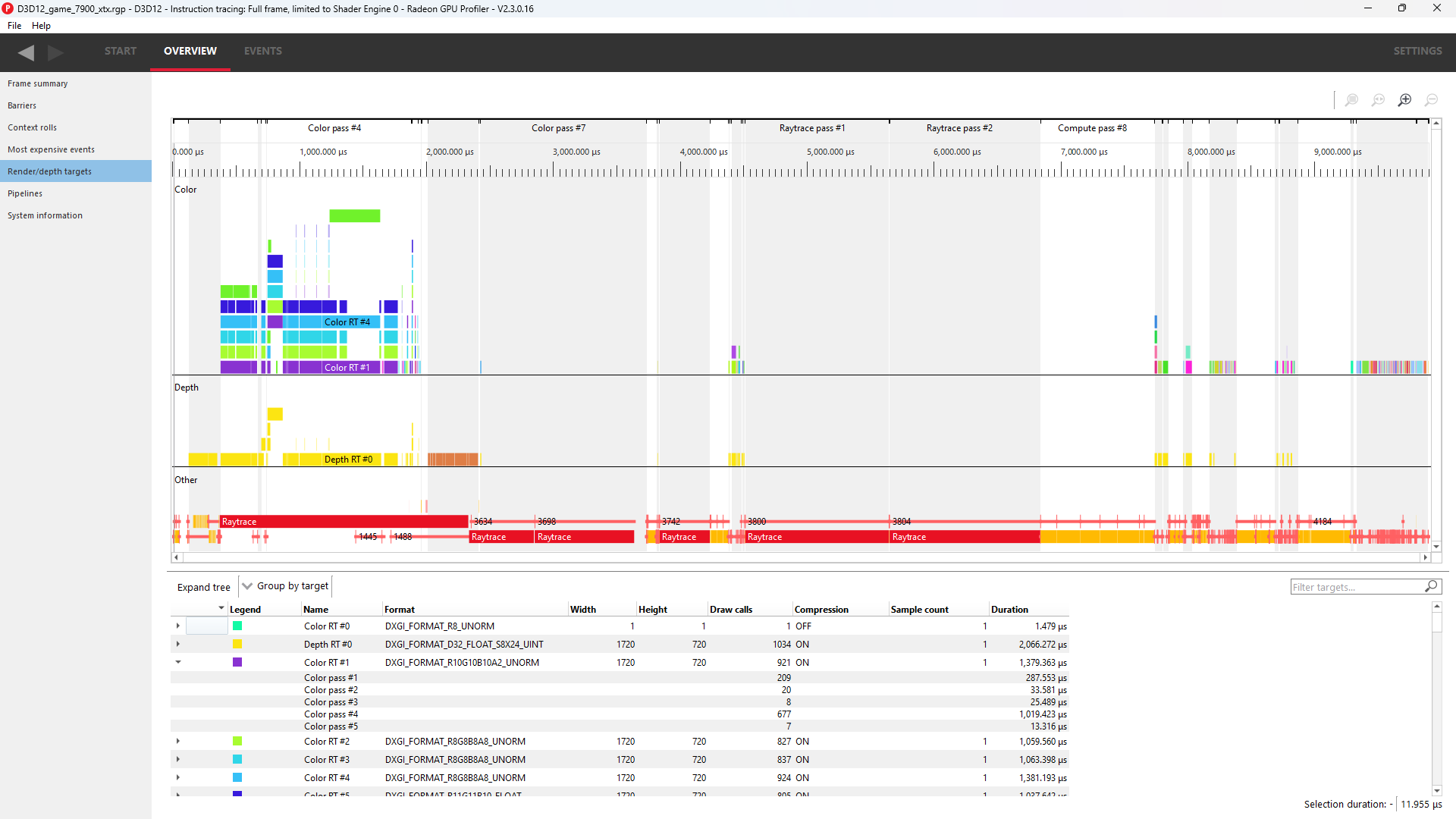This screenshot has width=1456, height=819.
Task: Click the Color RT #1 color swatch
Action: tap(237, 661)
